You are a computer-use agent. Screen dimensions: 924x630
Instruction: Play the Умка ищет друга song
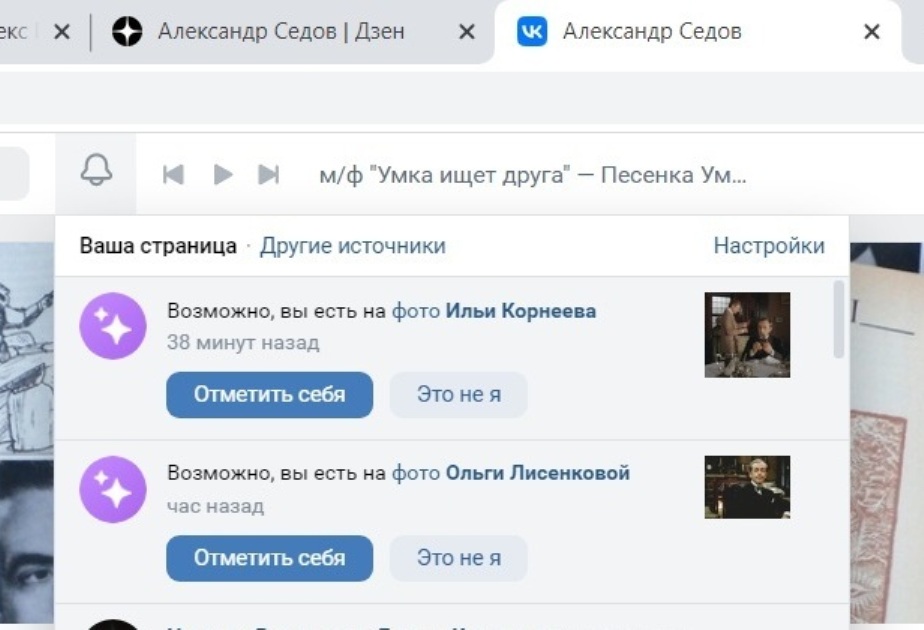click(223, 174)
